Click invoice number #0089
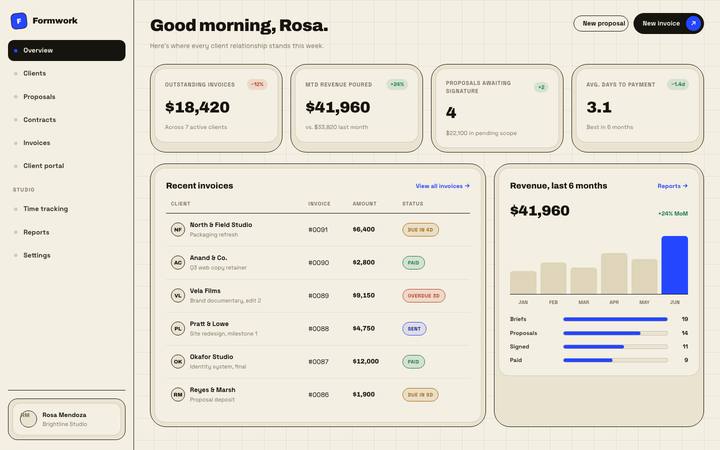720x450 pixels. [x=318, y=296]
